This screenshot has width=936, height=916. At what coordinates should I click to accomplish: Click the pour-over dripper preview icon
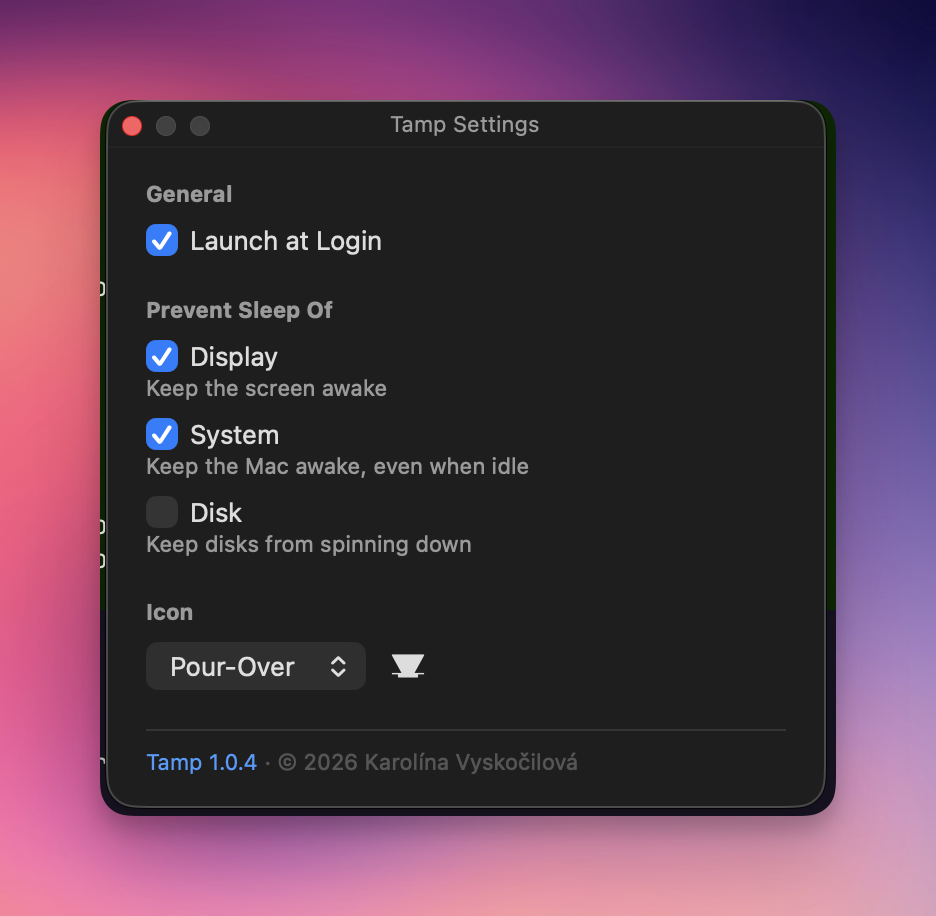click(x=408, y=665)
